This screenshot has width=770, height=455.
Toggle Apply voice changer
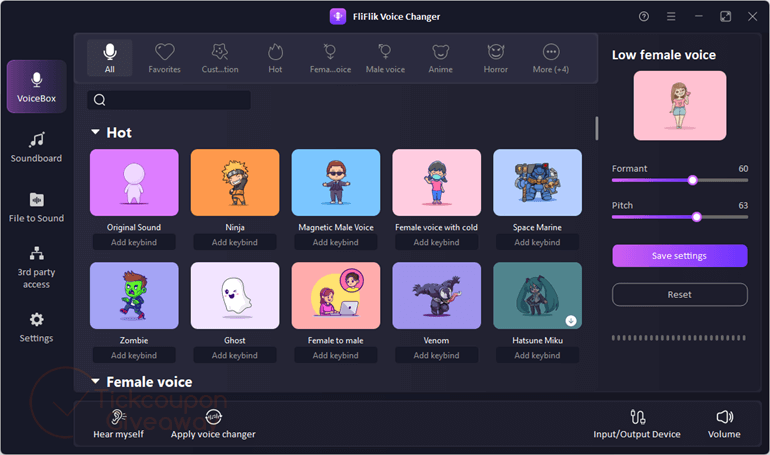pos(213,424)
